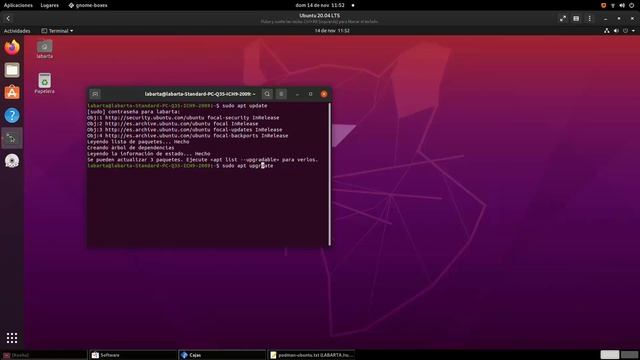The height and width of the screenshot is (360, 640).
Task: Switch to the Software taskbar window
Action: (133, 355)
